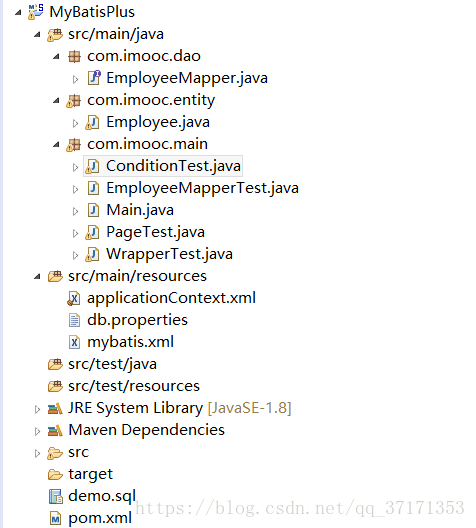Image resolution: width=476 pixels, height=528 pixels.
Task: Expand the ConditionTest.java file node
Action: point(75,167)
